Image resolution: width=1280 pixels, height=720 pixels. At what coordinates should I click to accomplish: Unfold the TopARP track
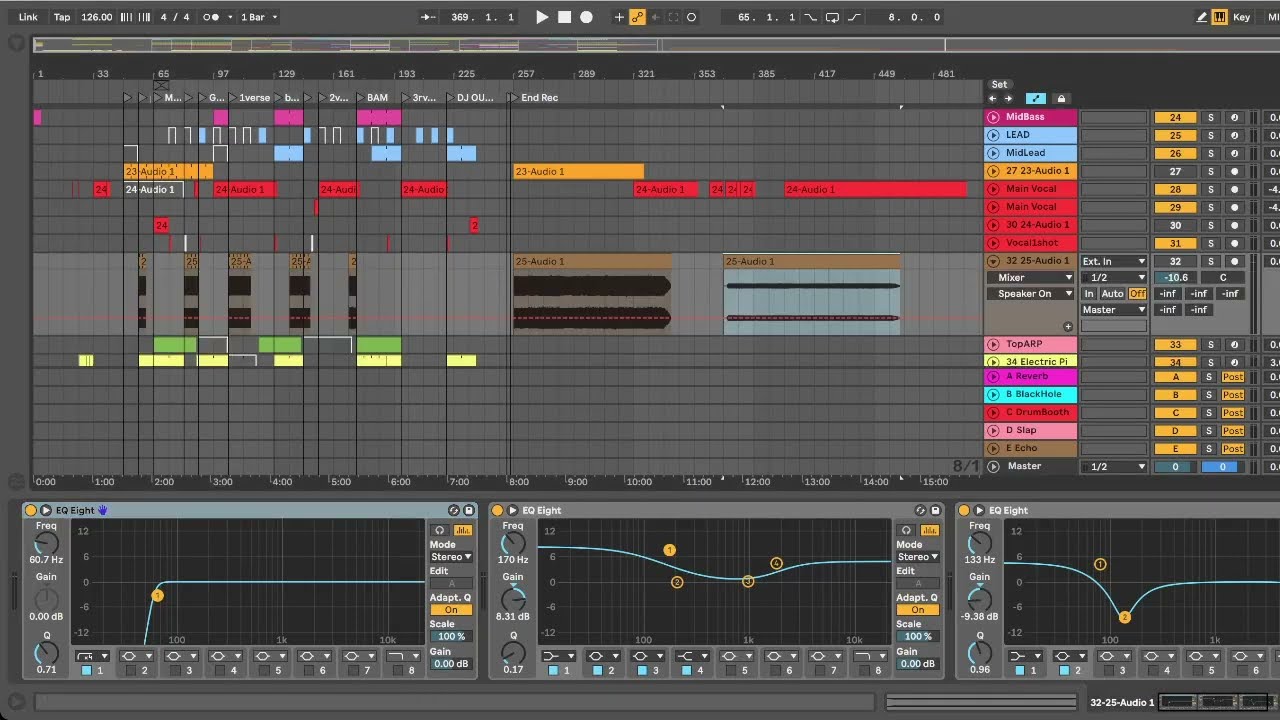click(x=993, y=344)
